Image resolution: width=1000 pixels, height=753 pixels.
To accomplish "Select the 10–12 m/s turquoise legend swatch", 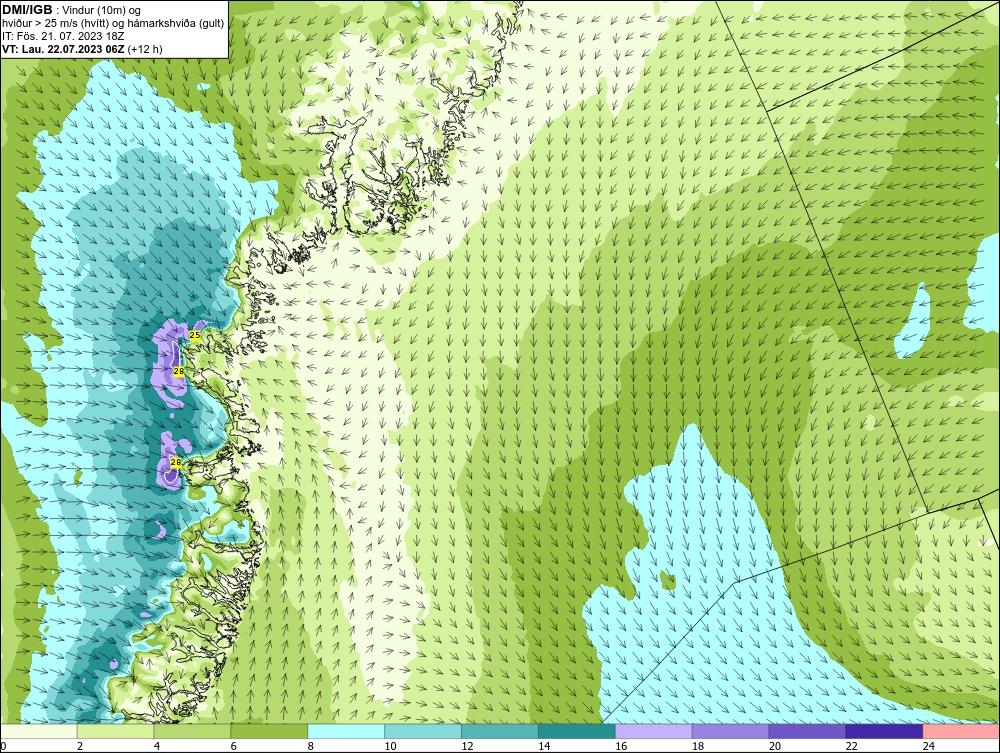I will tap(423, 731).
